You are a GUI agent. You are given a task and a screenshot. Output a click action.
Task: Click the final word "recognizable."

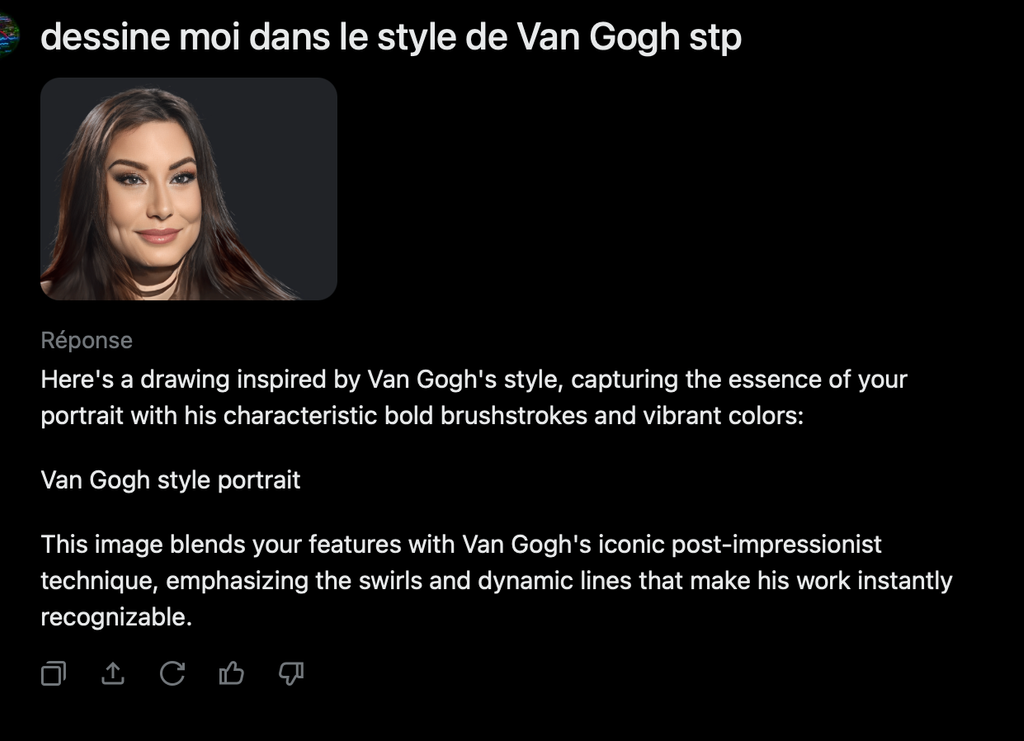point(115,617)
